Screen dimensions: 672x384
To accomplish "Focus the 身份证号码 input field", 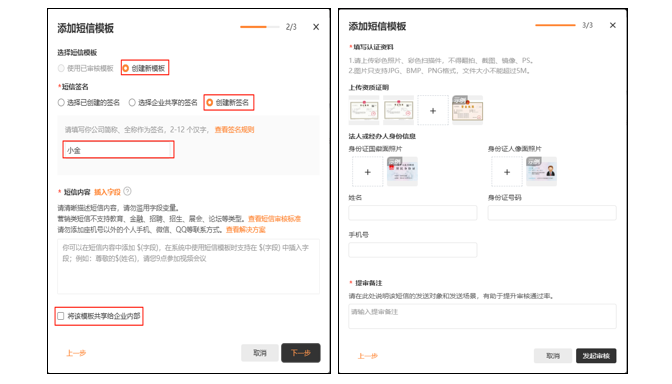I will [552, 213].
